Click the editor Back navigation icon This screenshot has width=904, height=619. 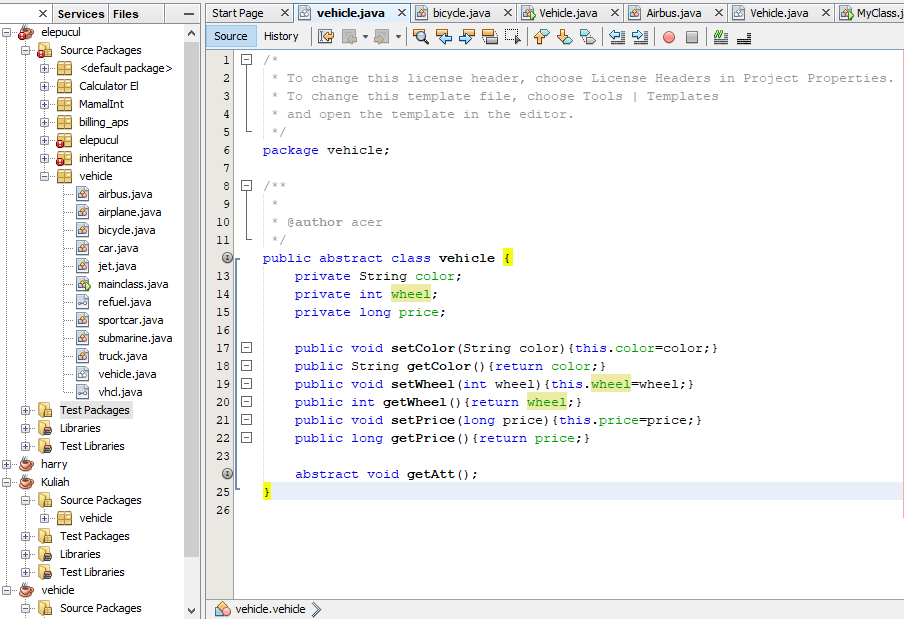(x=349, y=37)
